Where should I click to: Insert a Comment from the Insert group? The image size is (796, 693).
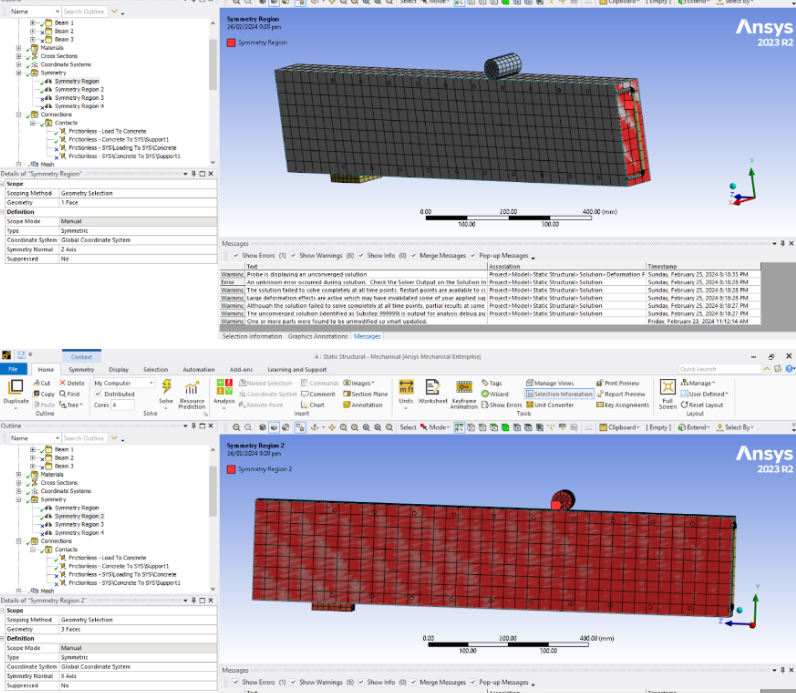tap(318, 394)
